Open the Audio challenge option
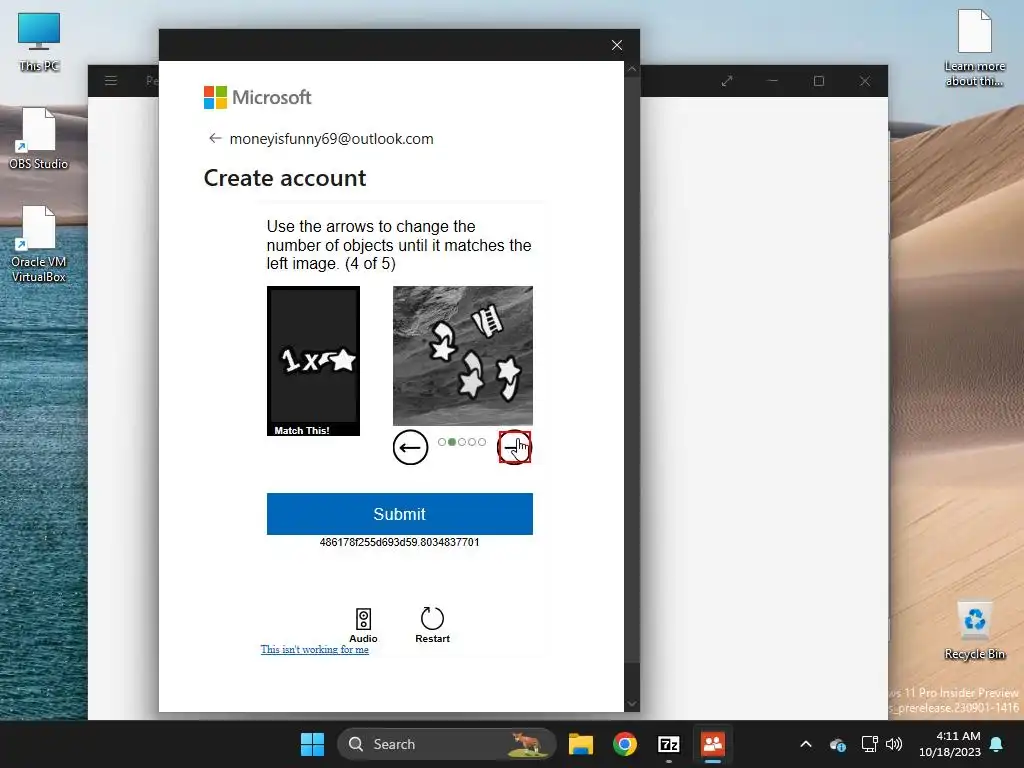The height and width of the screenshot is (768, 1024). [363, 626]
